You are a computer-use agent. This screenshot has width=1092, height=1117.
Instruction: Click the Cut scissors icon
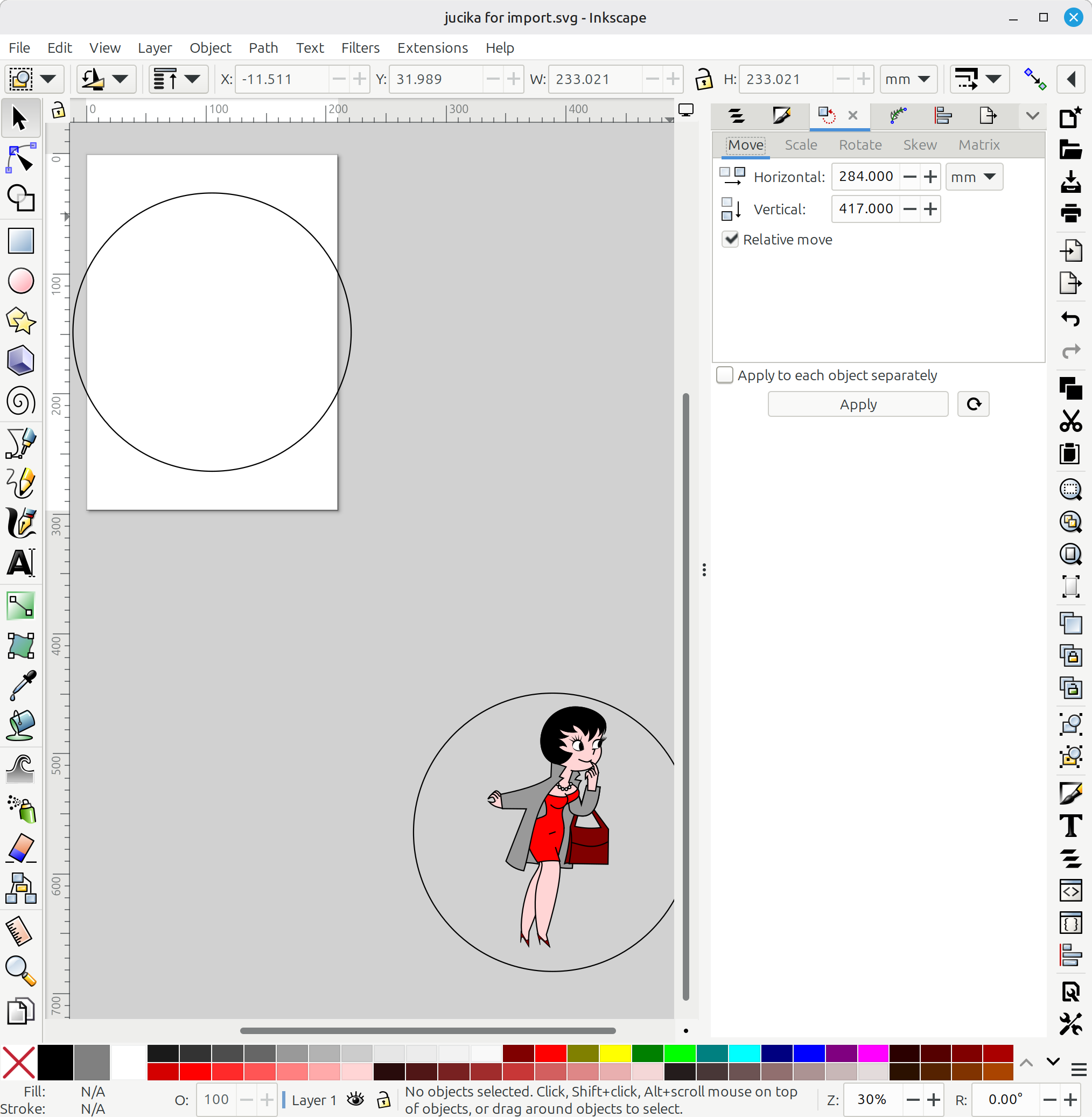point(1070,421)
